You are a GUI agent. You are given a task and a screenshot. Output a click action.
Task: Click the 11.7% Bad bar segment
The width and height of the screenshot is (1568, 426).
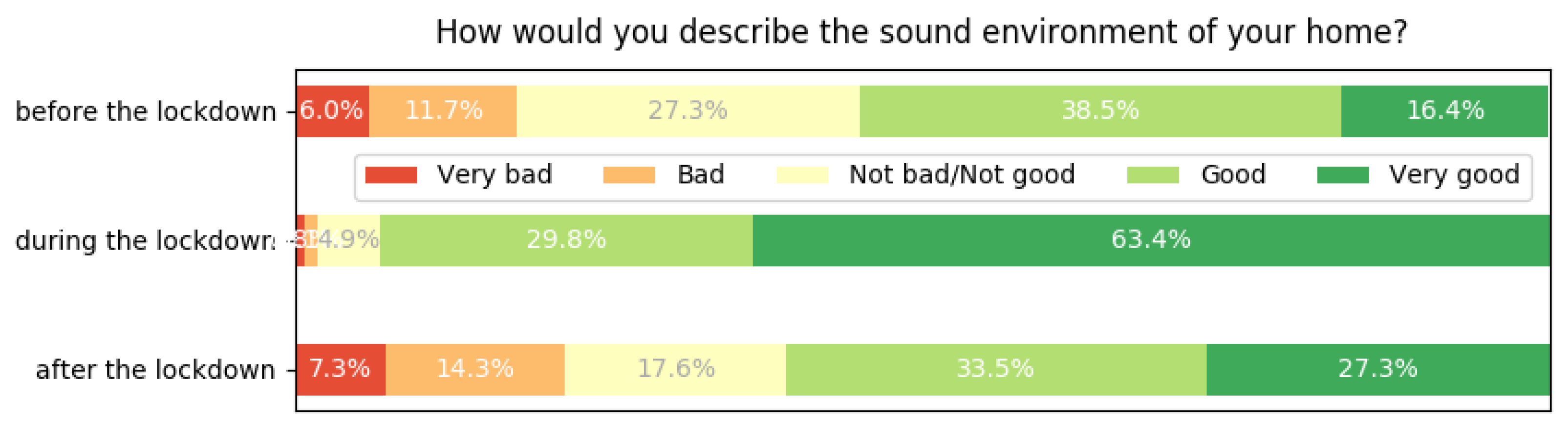point(443,111)
